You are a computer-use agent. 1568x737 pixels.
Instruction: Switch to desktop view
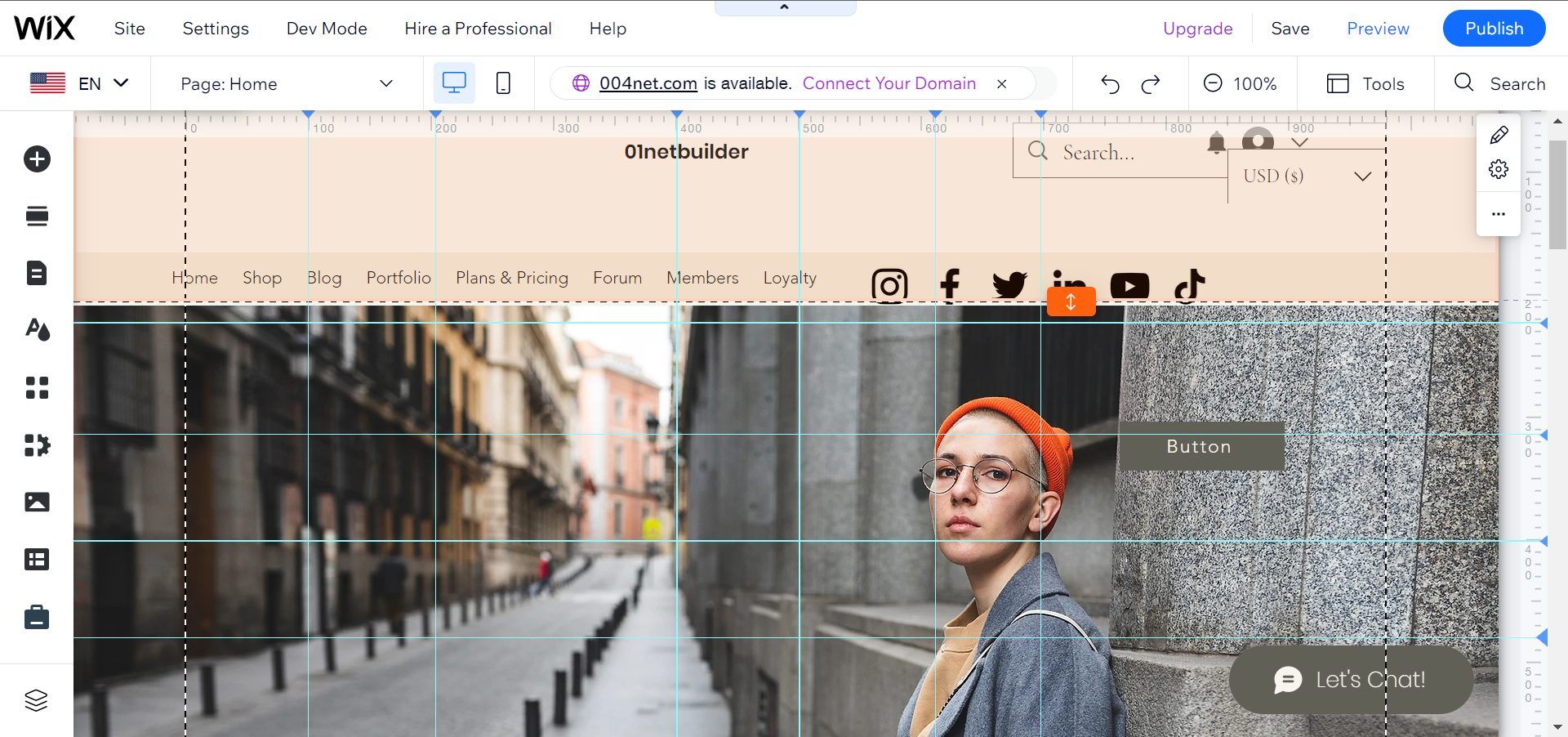click(454, 83)
